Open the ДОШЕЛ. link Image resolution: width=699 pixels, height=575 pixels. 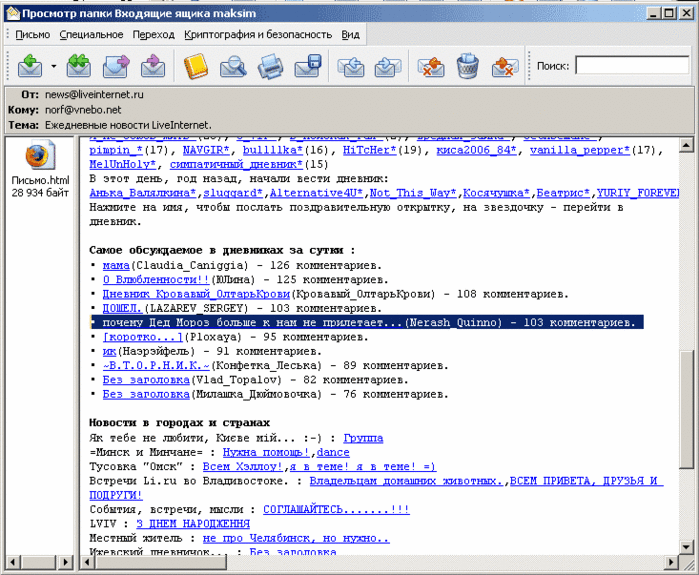point(123,308)
